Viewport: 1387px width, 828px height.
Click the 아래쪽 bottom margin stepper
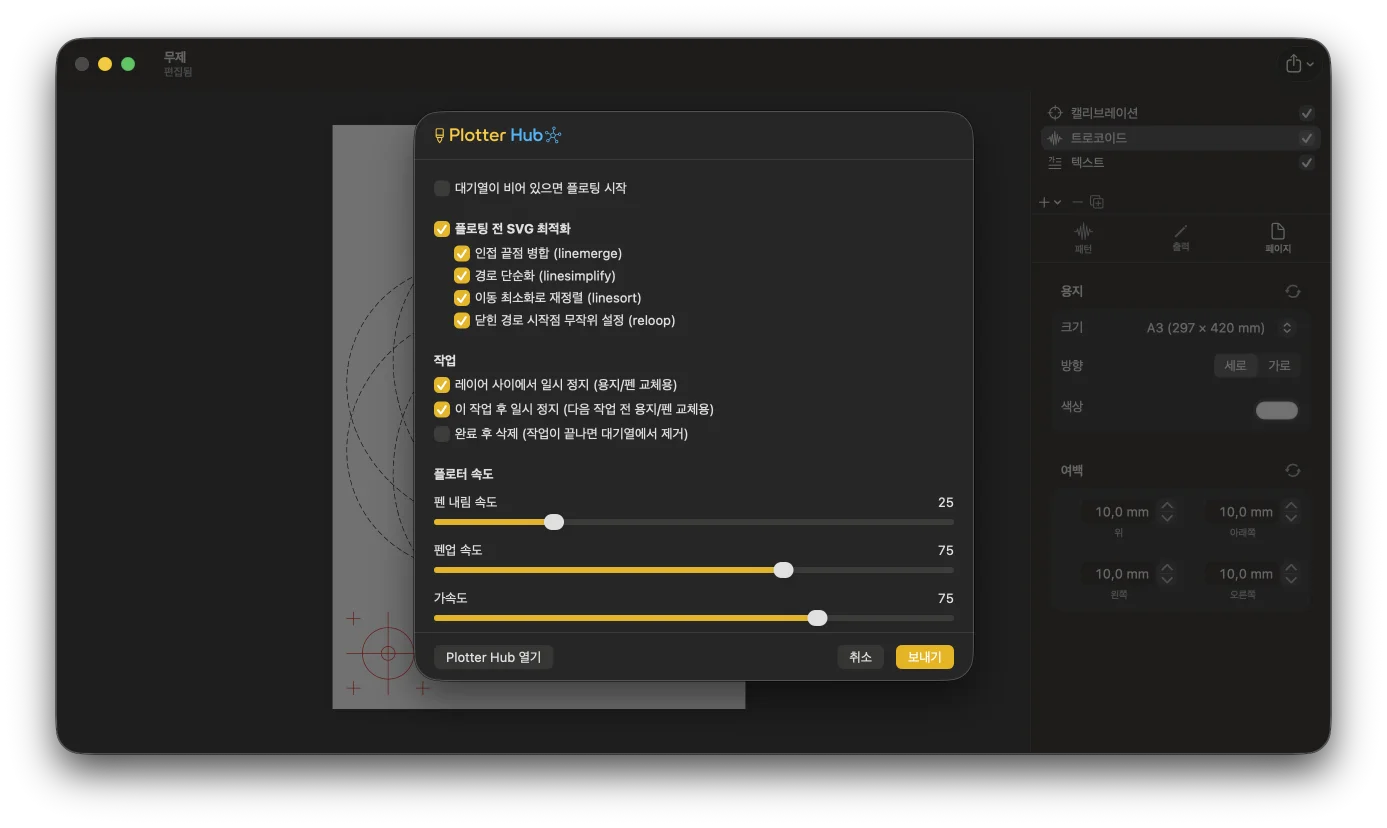pyautogui.click(x=1291, y=512)
